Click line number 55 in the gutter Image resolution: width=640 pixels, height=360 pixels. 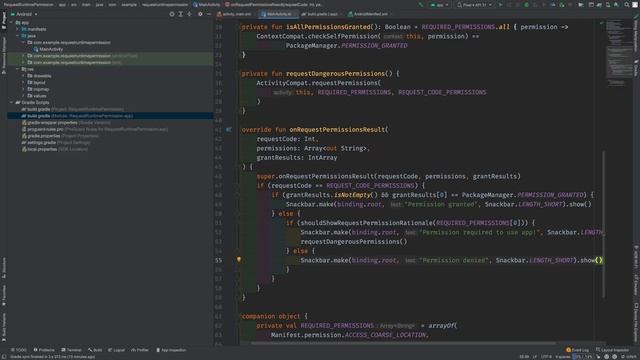[218, 260]
